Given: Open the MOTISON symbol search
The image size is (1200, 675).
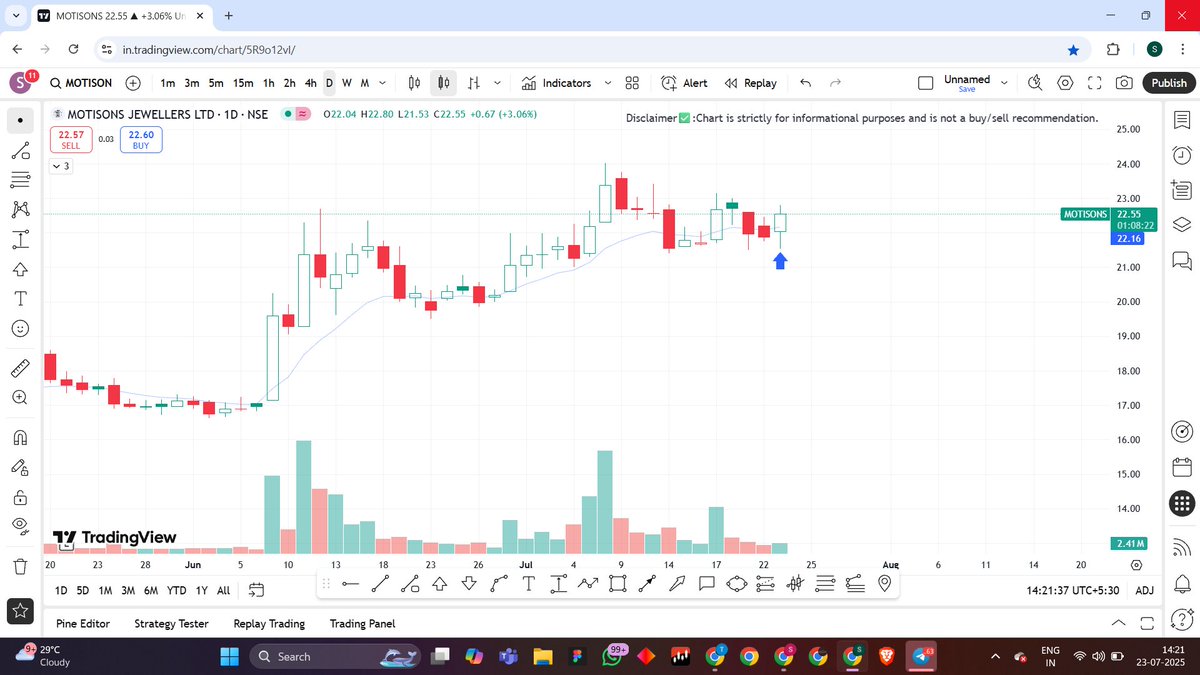Looking at the screenshot, I should [82, 83].
